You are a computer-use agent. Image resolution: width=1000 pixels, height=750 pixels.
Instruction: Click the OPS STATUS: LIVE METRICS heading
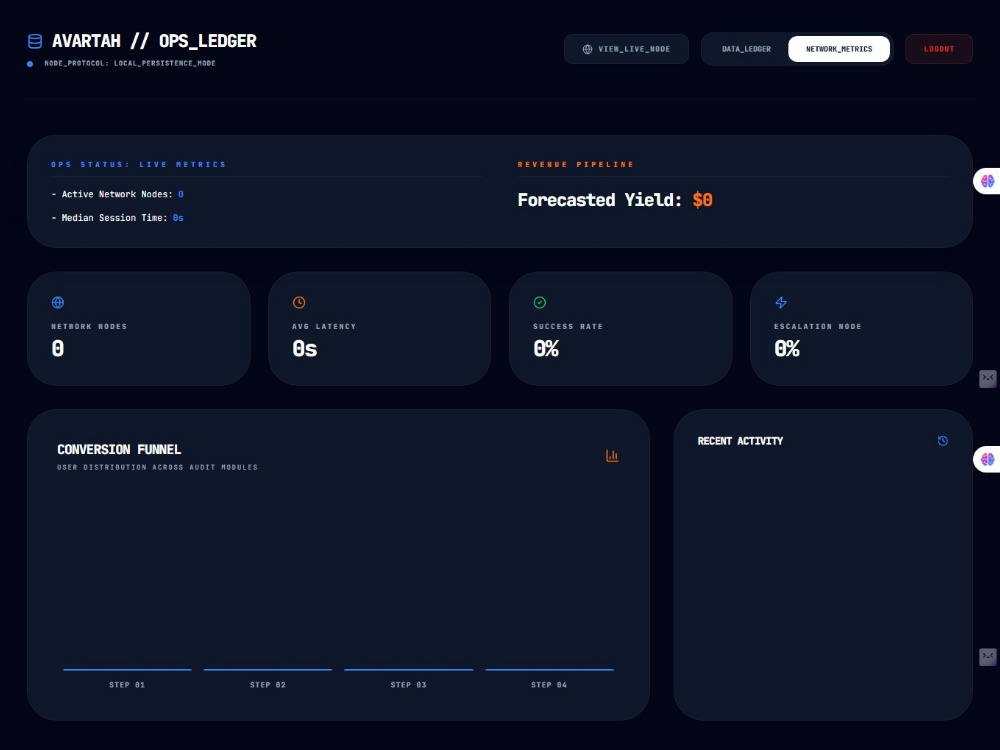(138, 165)
